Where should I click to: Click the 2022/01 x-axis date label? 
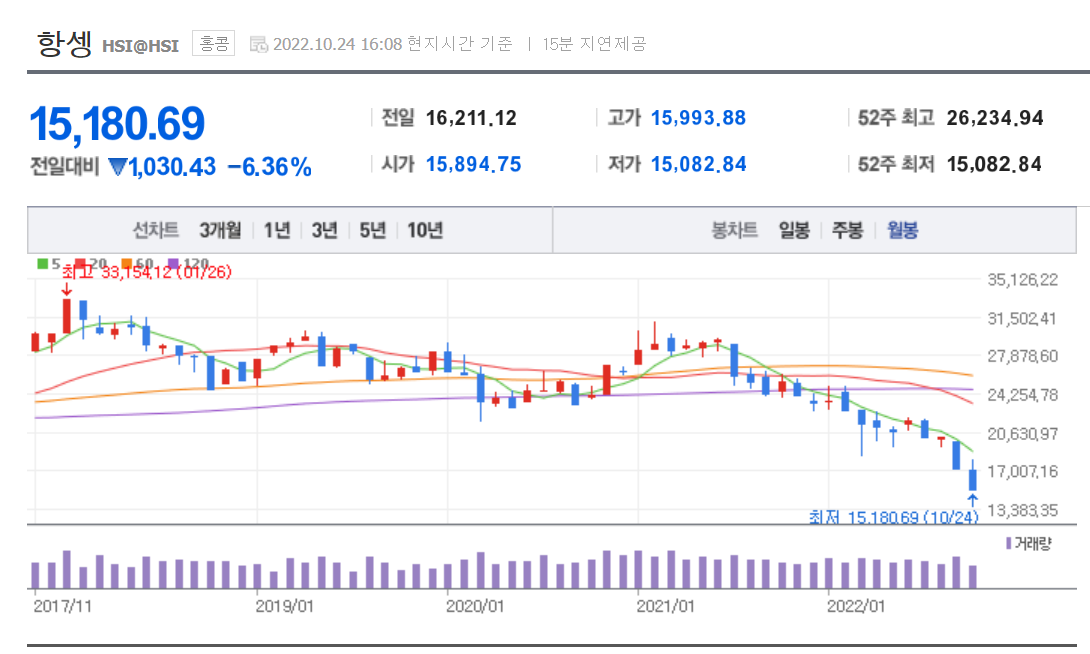pos(856,606)
